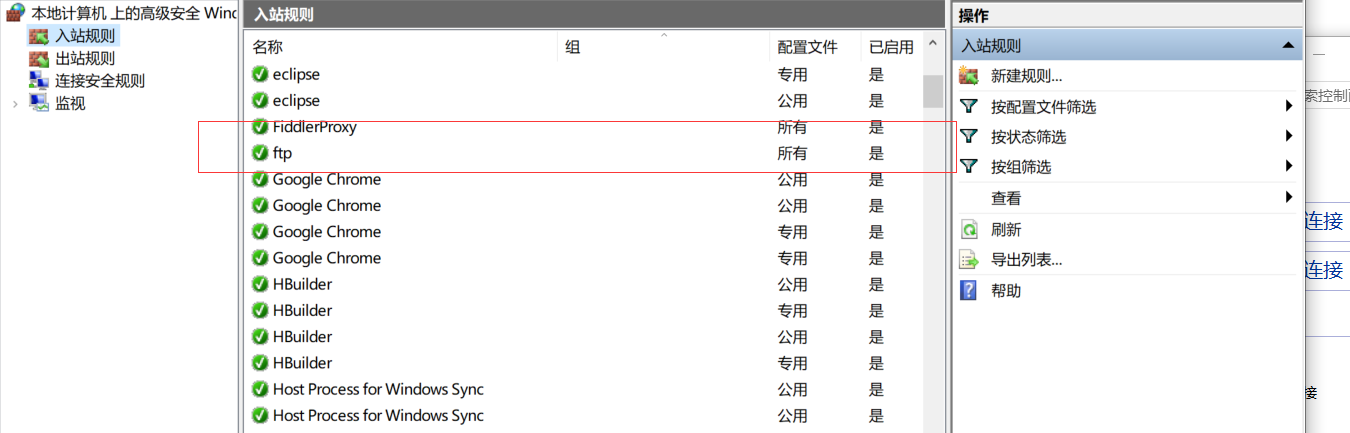Click the green 刷新 refresh icon
The image size is (1350, 433).
click(x=968, y=229)
